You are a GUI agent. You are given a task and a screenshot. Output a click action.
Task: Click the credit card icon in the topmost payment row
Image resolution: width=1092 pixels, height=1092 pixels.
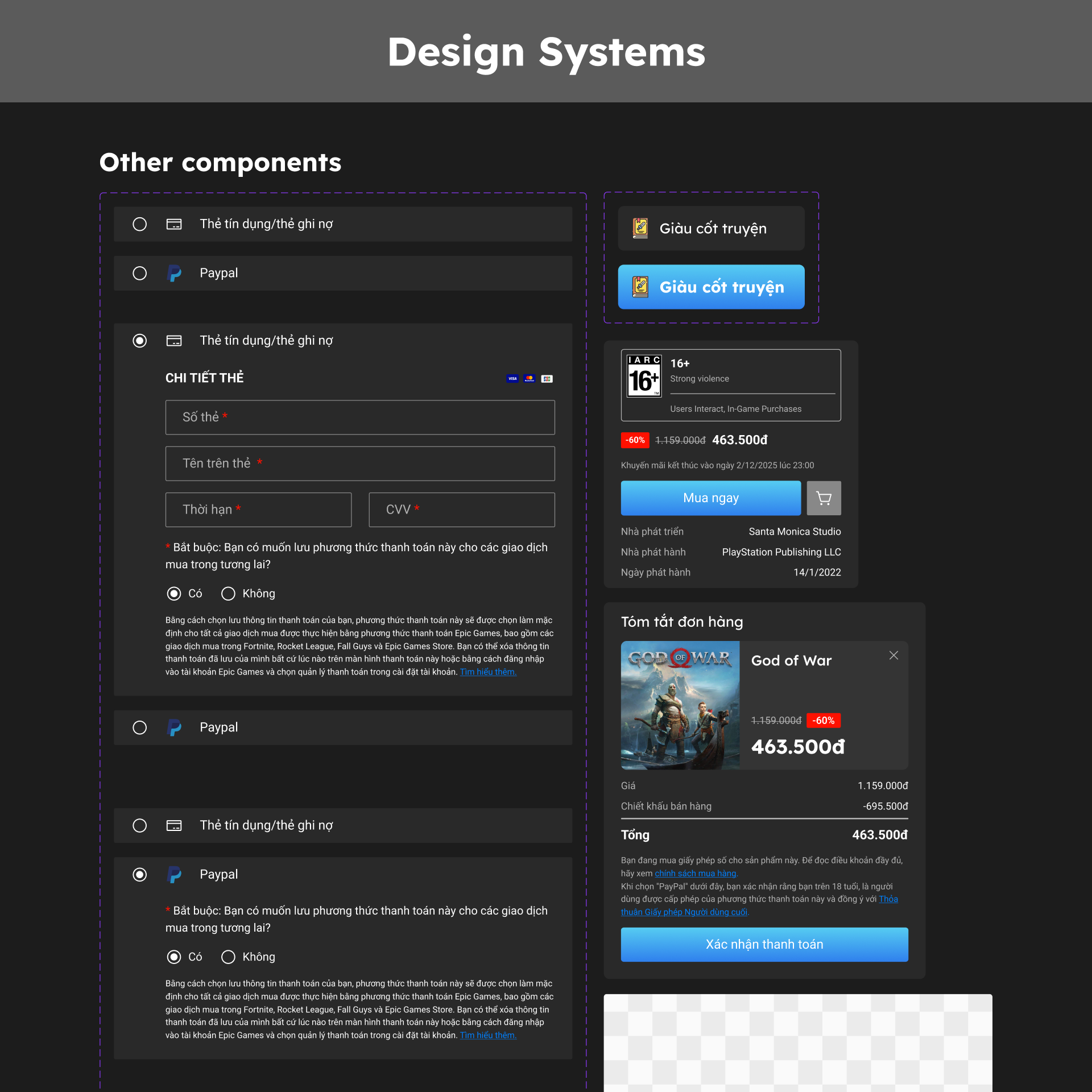pos(174,224)
